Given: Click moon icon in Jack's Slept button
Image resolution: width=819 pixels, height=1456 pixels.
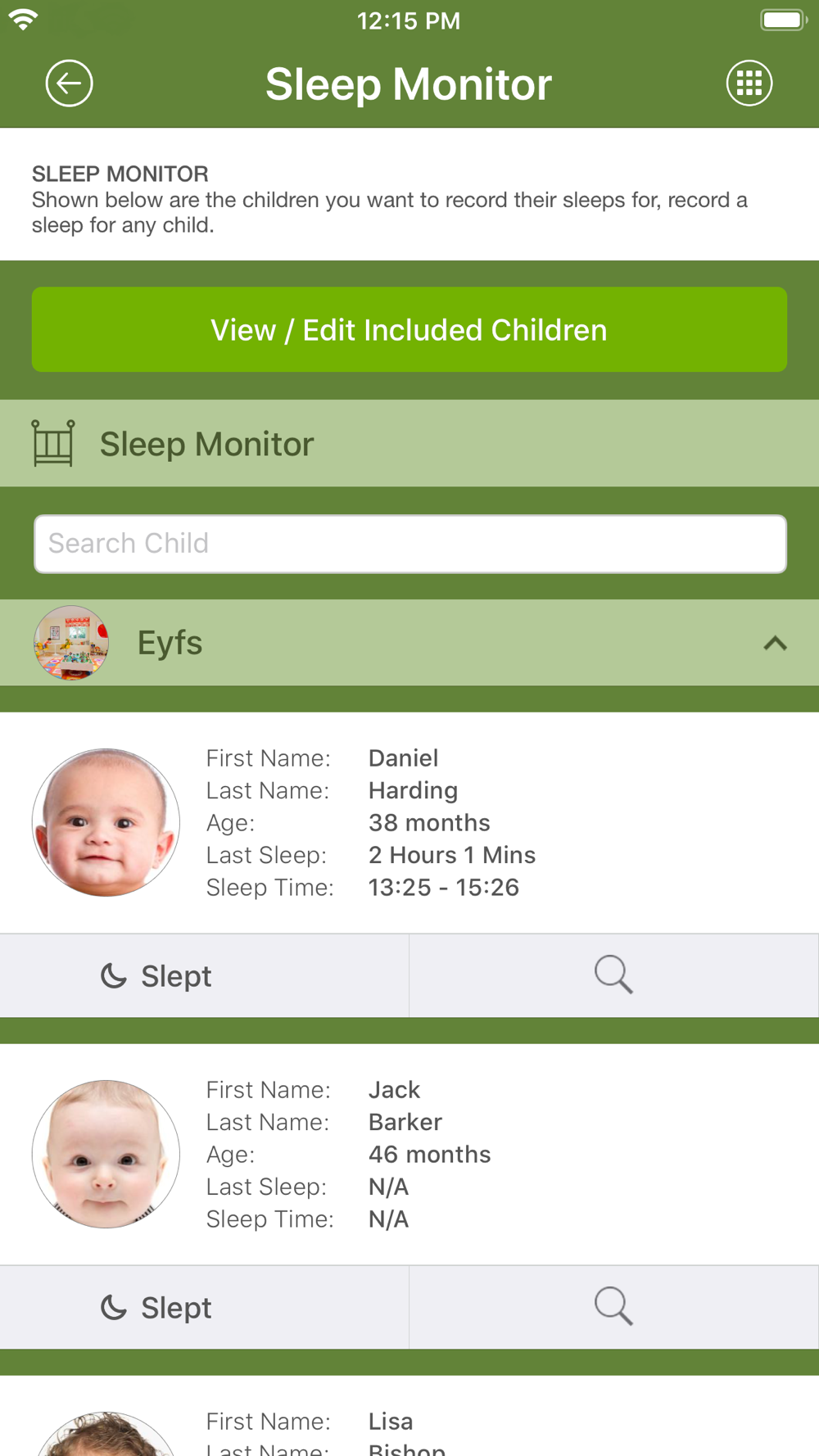Looking at the screenshot, I should click(113, 1308).
